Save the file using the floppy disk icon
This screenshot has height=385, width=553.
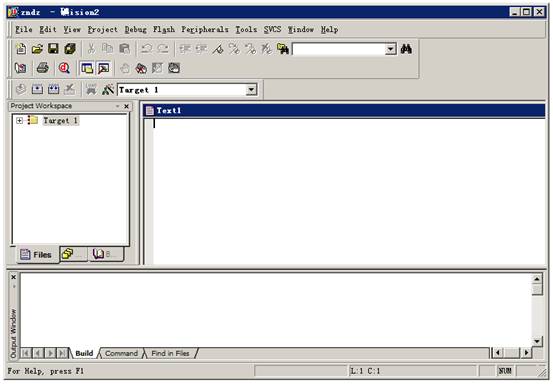[x=53, y=49]
